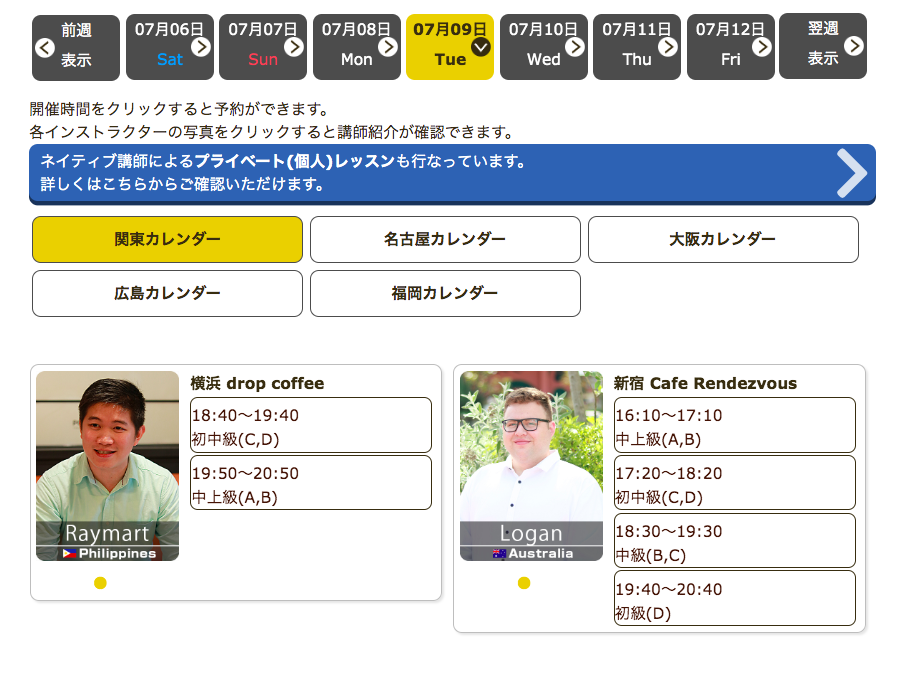The width and height of the screenshot is (907, 687).
Task: Click the next week arrow icon
Action: click(853, 46)
